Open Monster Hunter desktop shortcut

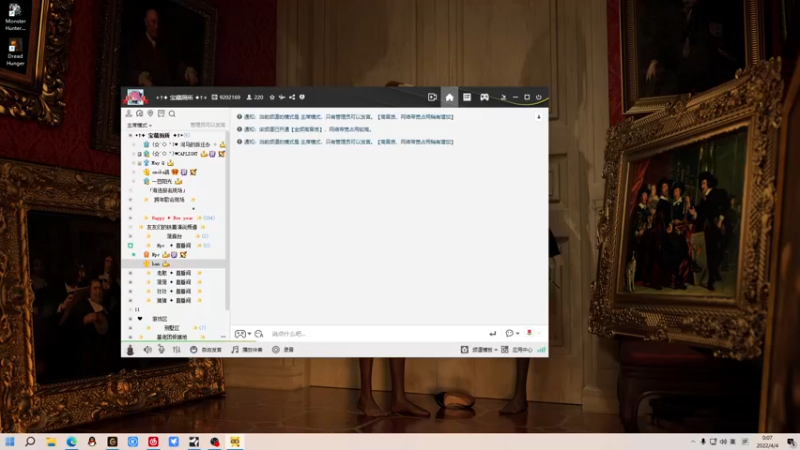tap(15, 17)
